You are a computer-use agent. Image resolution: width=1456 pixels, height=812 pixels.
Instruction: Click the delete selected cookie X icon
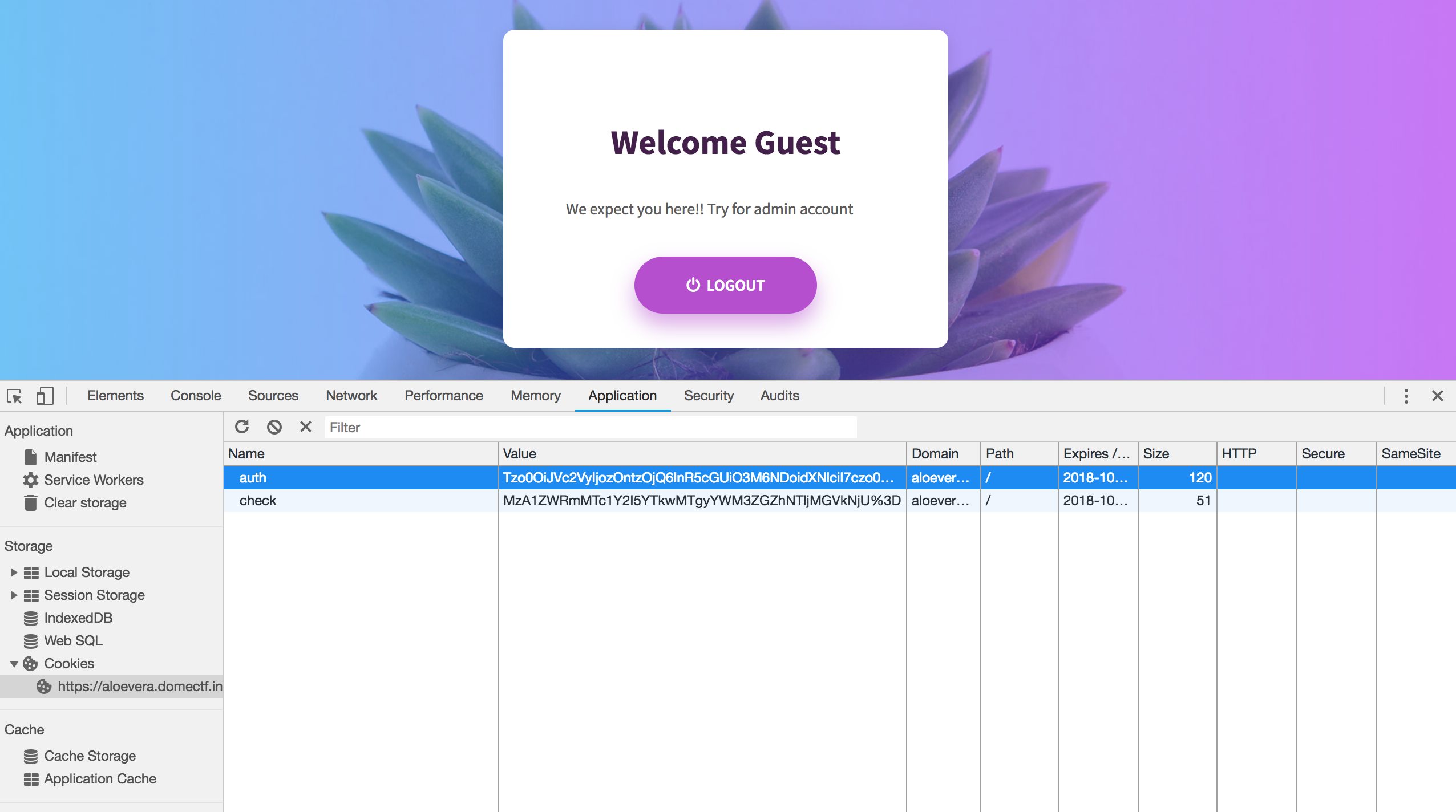pyautogui.click(x=306, y=427)
